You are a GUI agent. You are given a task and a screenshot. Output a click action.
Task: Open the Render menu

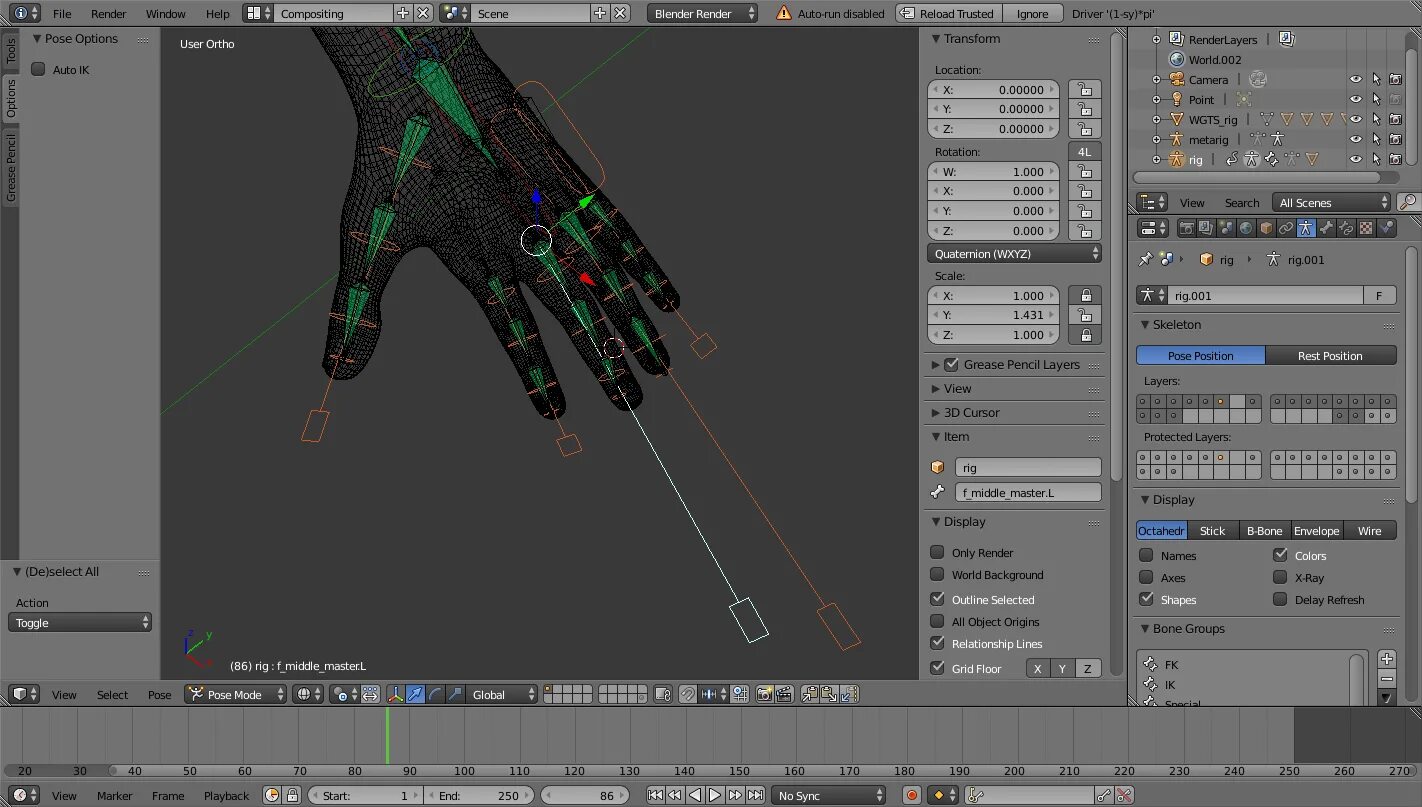108,13
